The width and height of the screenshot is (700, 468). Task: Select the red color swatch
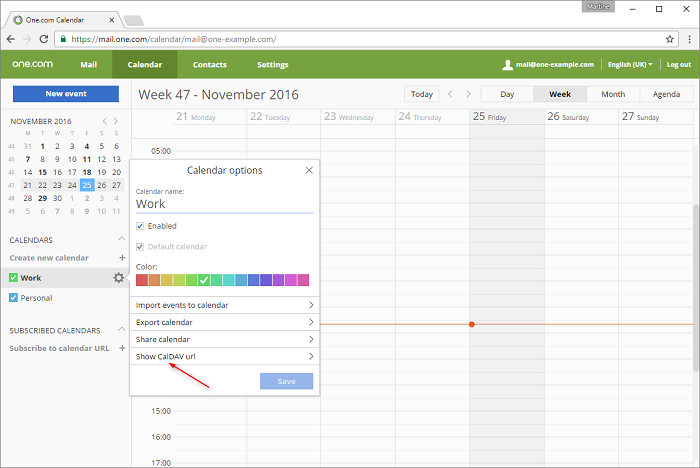(142, 280)
